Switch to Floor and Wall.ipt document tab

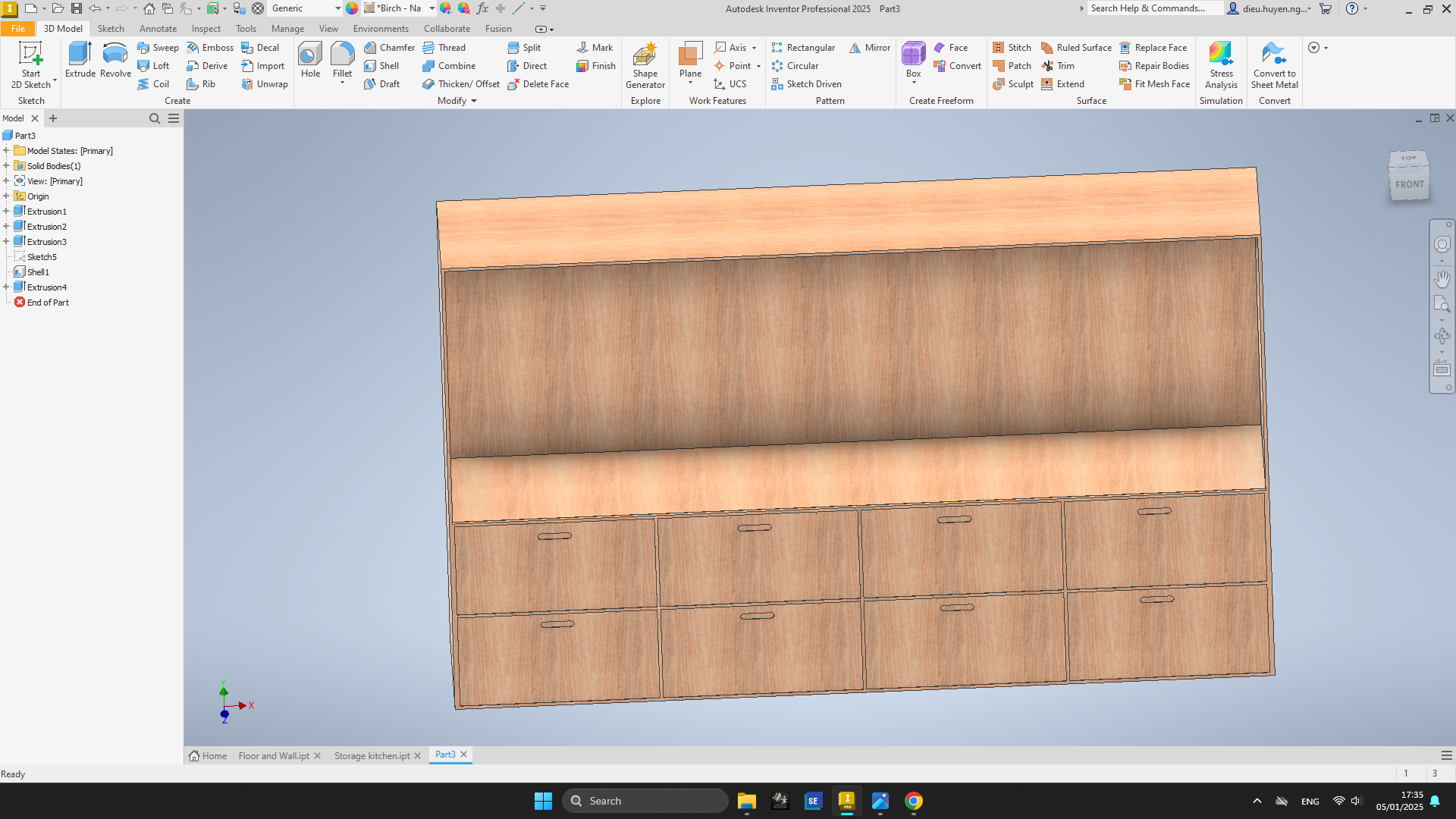point(274,756)
